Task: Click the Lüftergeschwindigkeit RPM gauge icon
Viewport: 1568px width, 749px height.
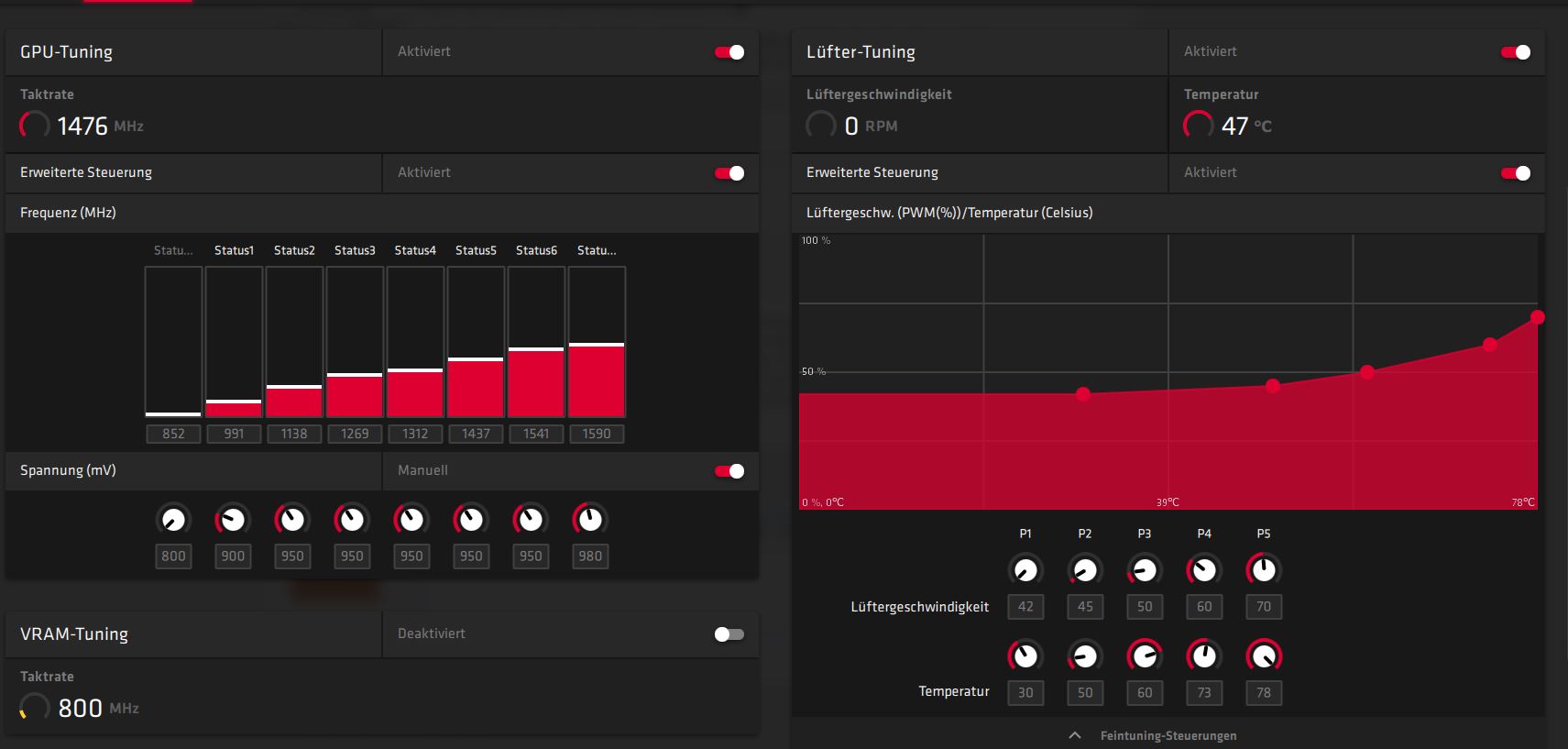Action: coord(821,125)
